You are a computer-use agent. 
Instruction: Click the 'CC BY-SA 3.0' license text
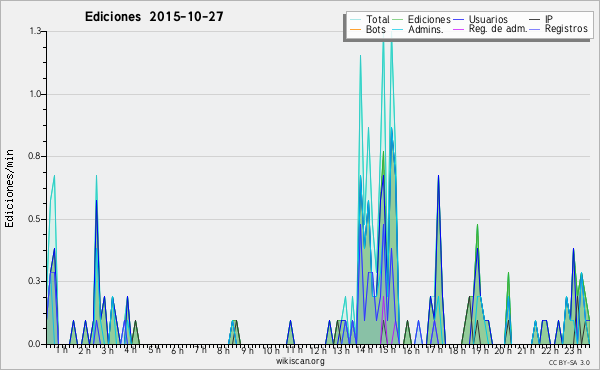[x=569, y=363]
